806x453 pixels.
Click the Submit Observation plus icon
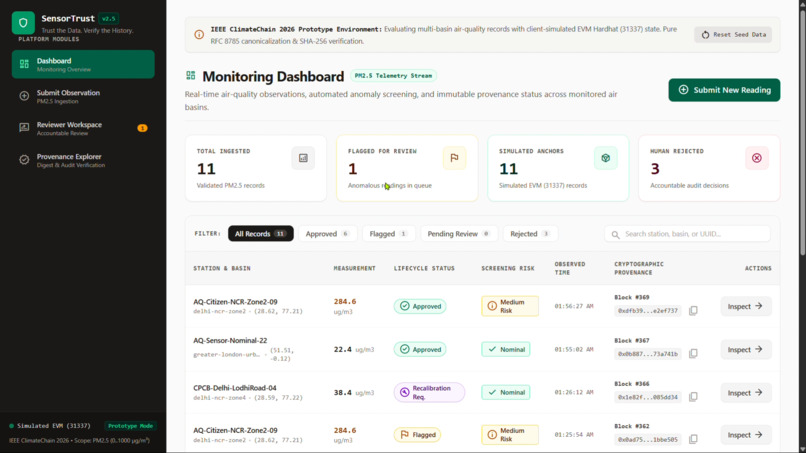(24, 96)
